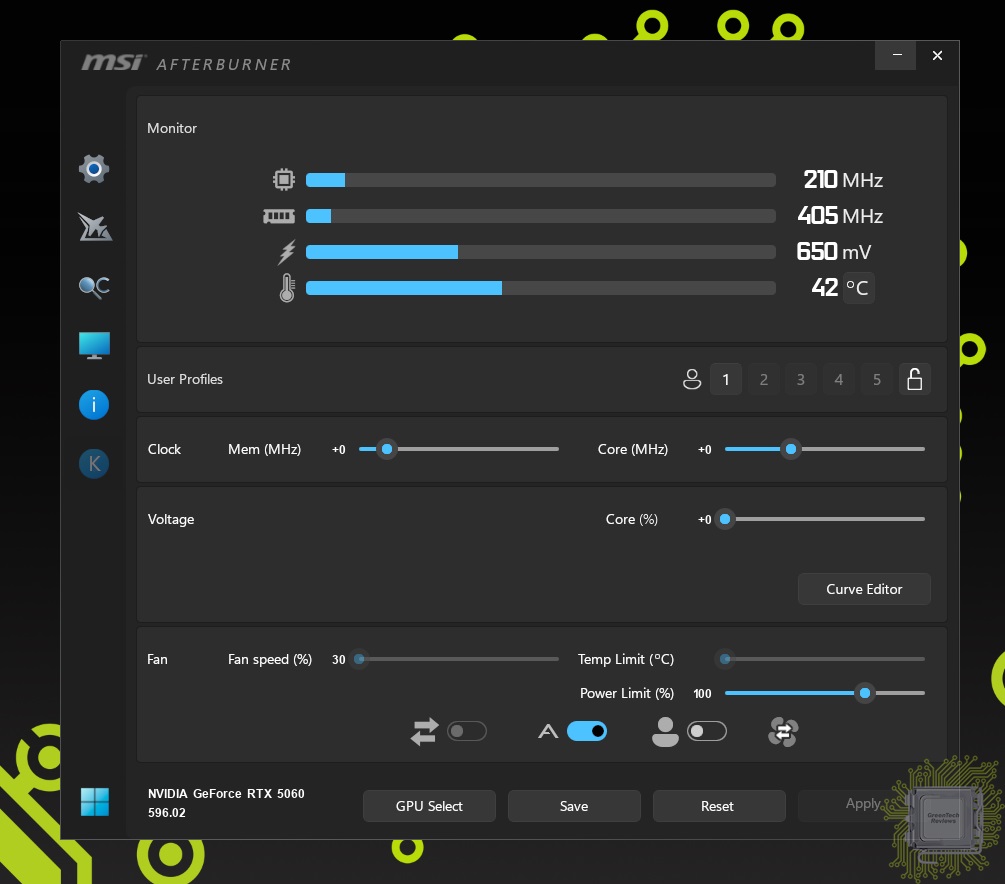
Task: Click the GPU Select button
Action: click(x=429, y=806)
